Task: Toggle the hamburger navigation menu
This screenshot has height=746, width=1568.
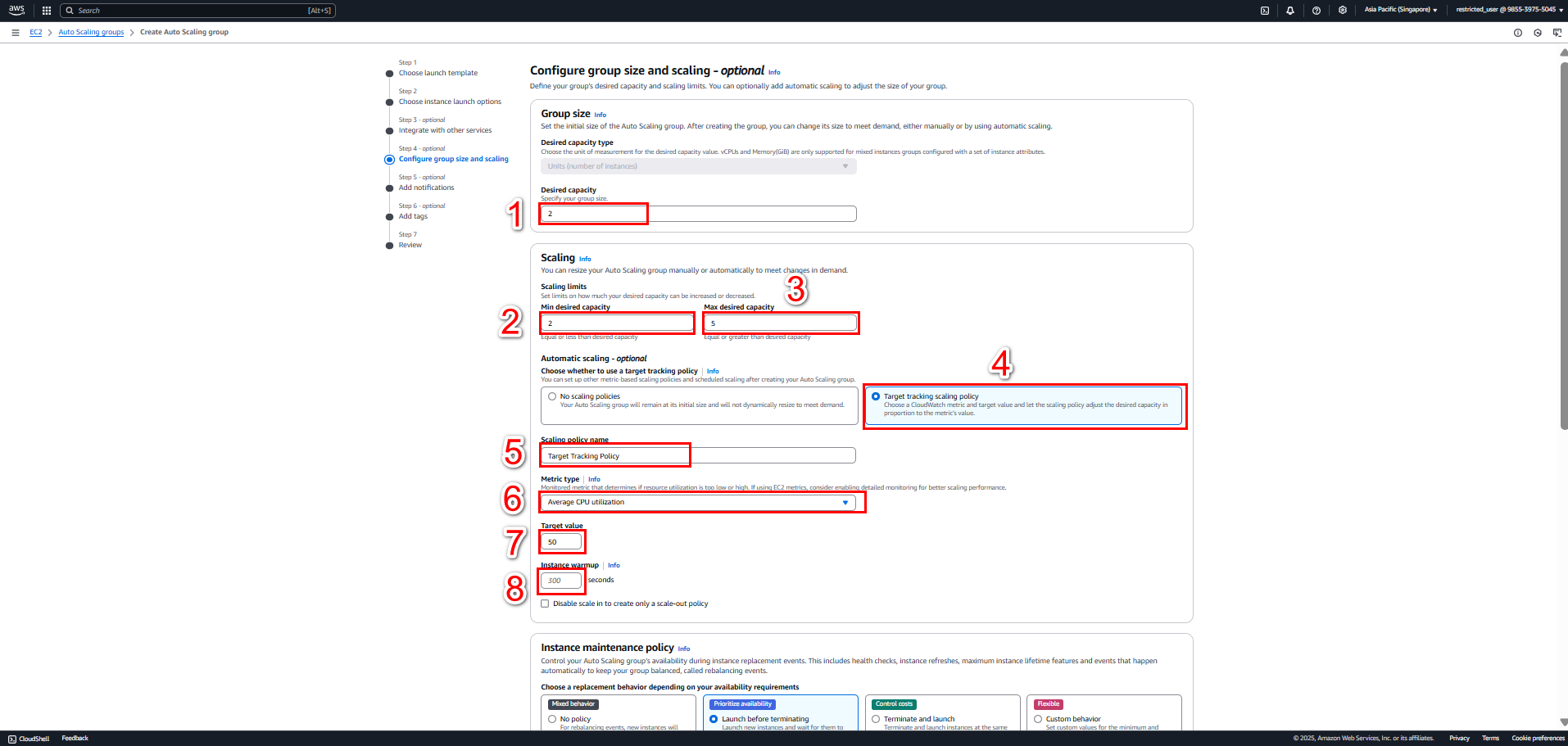Action: point(16,33)
